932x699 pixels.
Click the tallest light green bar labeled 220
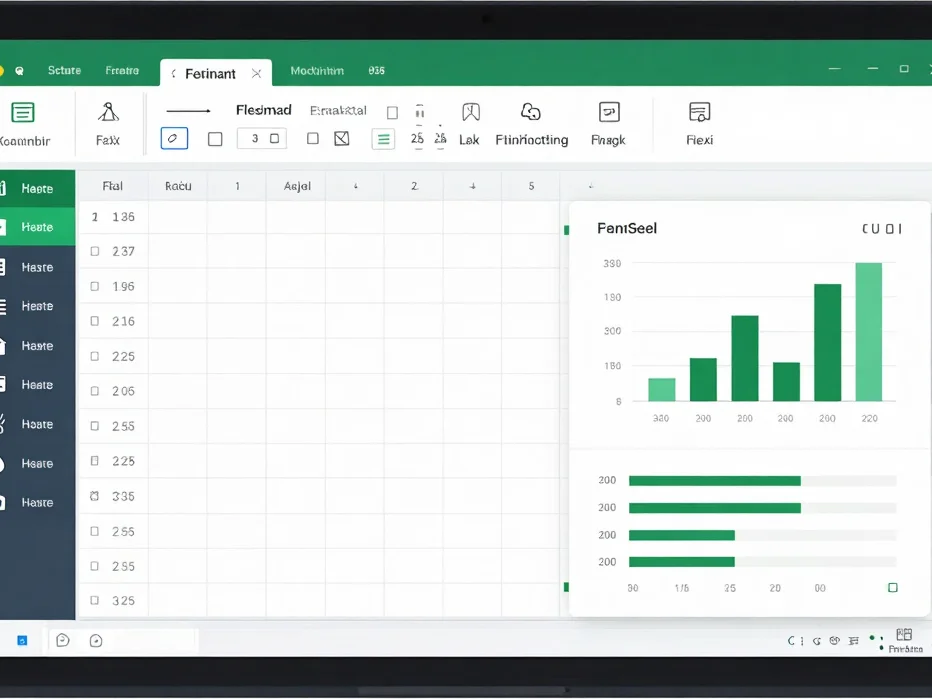(x=868, y=332)
